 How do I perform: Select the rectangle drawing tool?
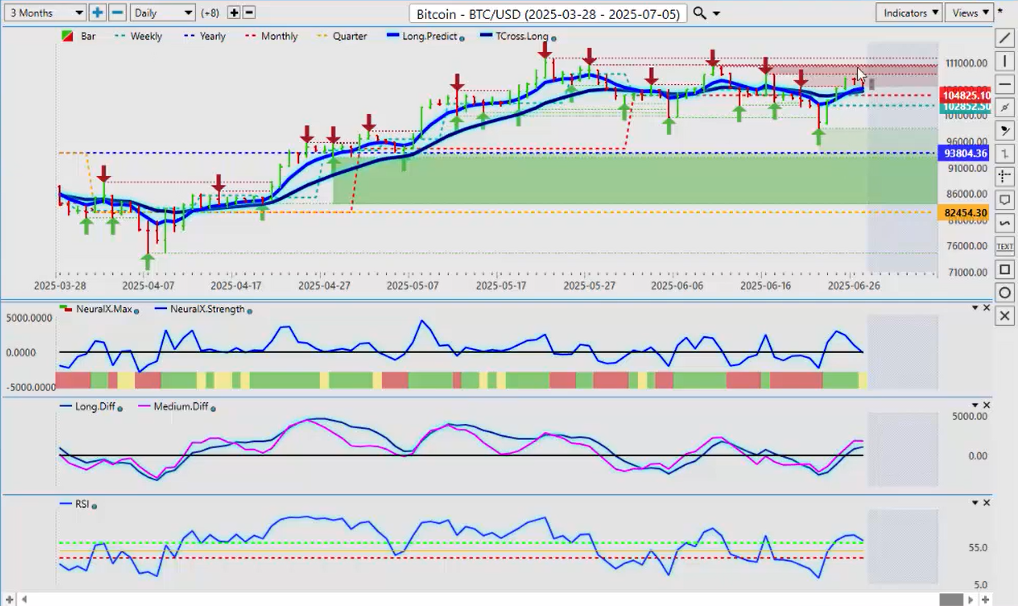tap(1004, 269)
